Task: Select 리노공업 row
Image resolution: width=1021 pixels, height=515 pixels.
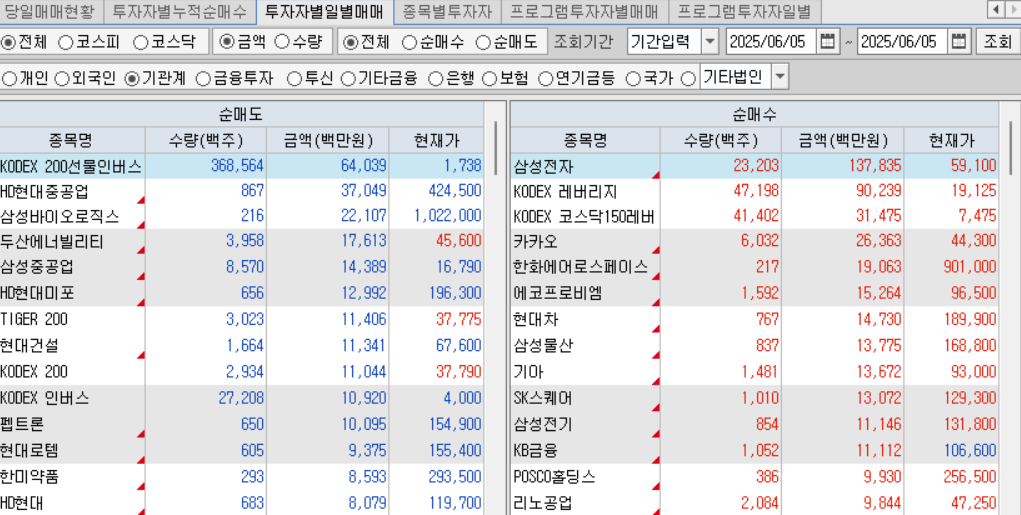Action: point(754,503)
